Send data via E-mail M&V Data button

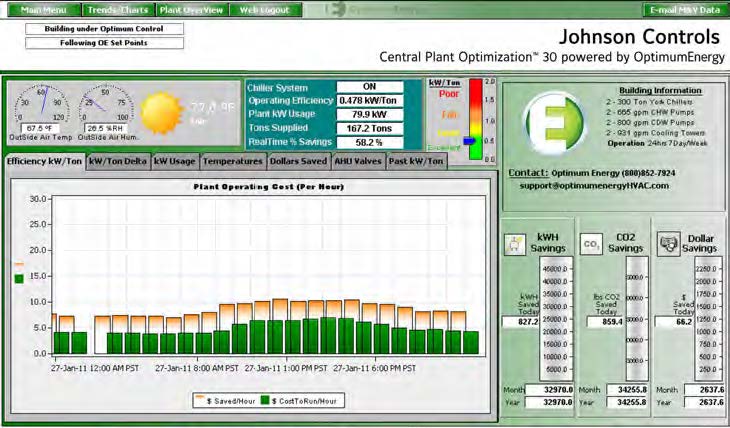point(685,10)
